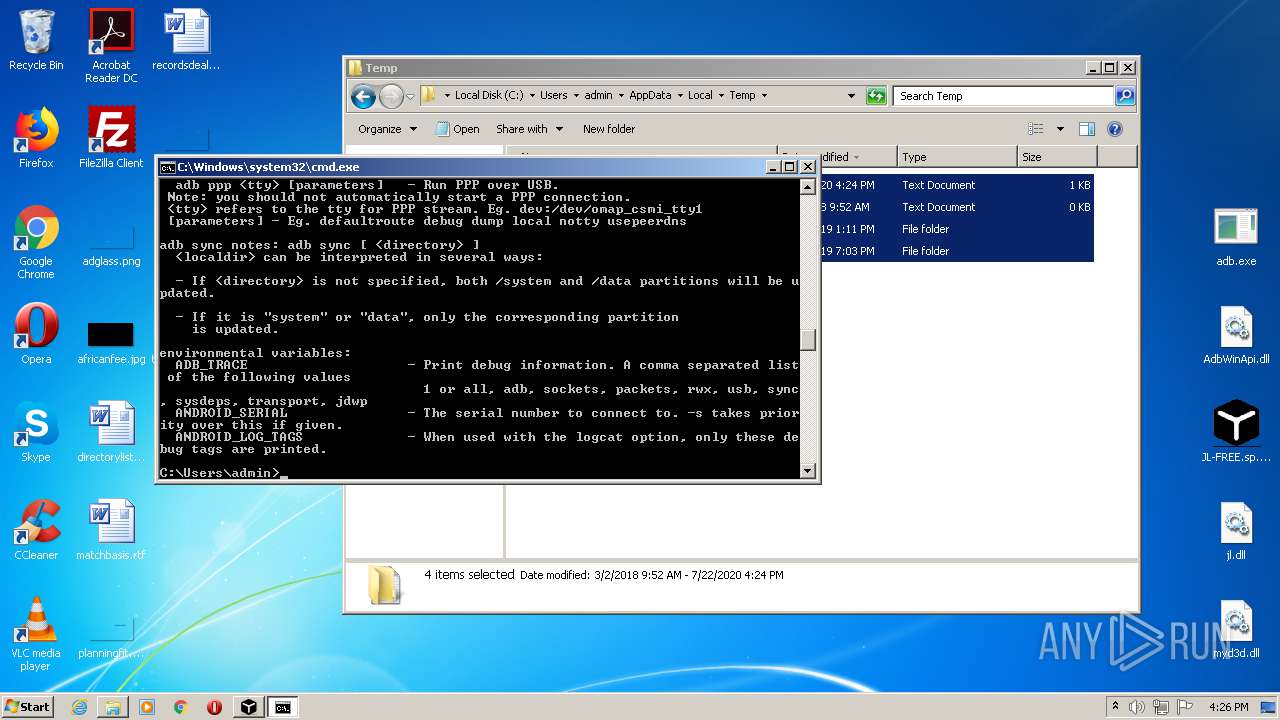The height and width of the screenshot is (720, 1280).
Task: Select VLC media player desktop icon
Action: tap(36, 634)
